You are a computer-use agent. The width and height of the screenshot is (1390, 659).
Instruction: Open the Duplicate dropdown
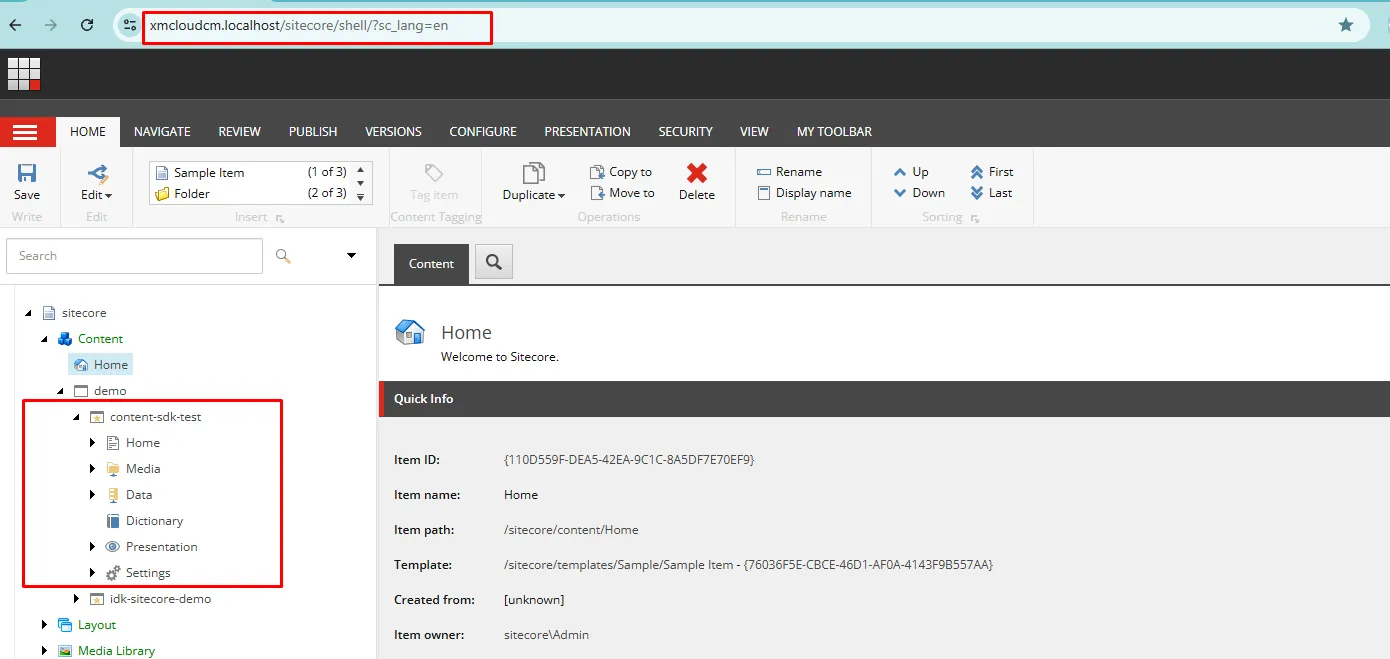point(534,195)
